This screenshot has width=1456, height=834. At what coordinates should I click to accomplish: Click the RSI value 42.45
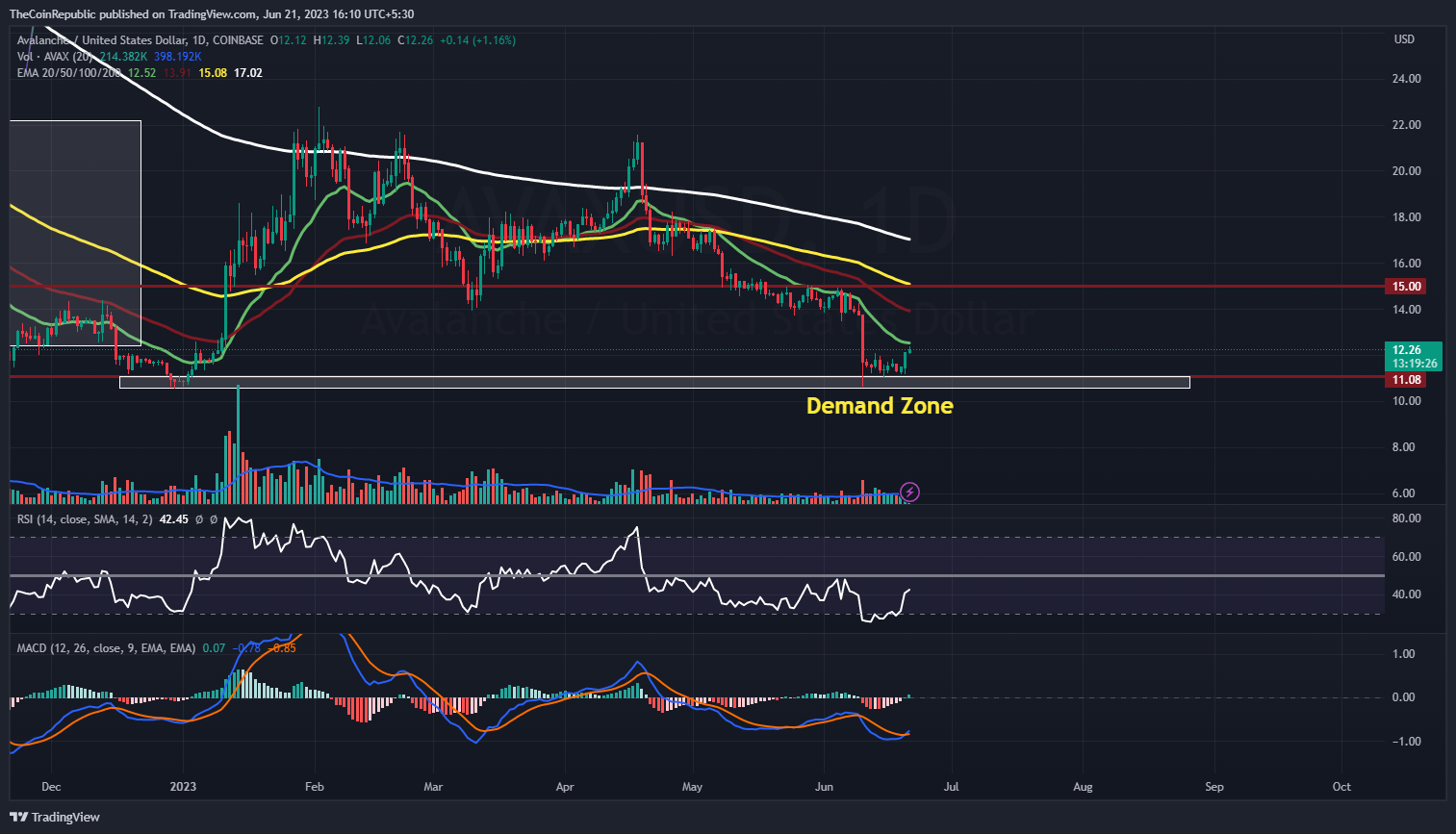coord(174,519)
